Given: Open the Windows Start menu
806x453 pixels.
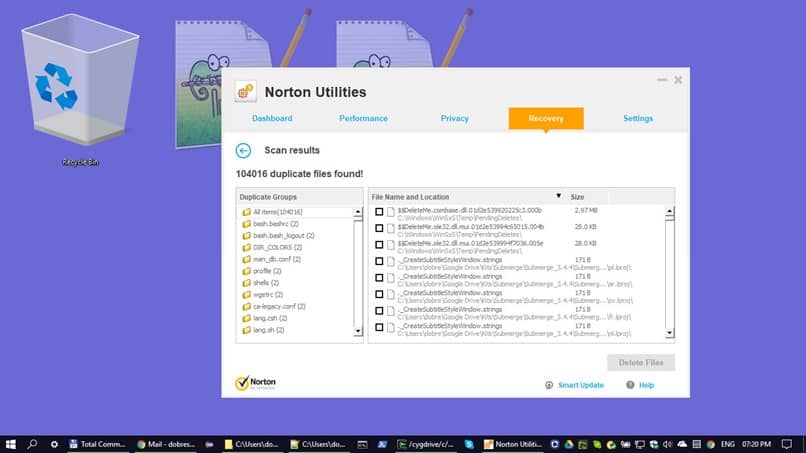Looking at the screenshot, I should (x=10, y=444).
